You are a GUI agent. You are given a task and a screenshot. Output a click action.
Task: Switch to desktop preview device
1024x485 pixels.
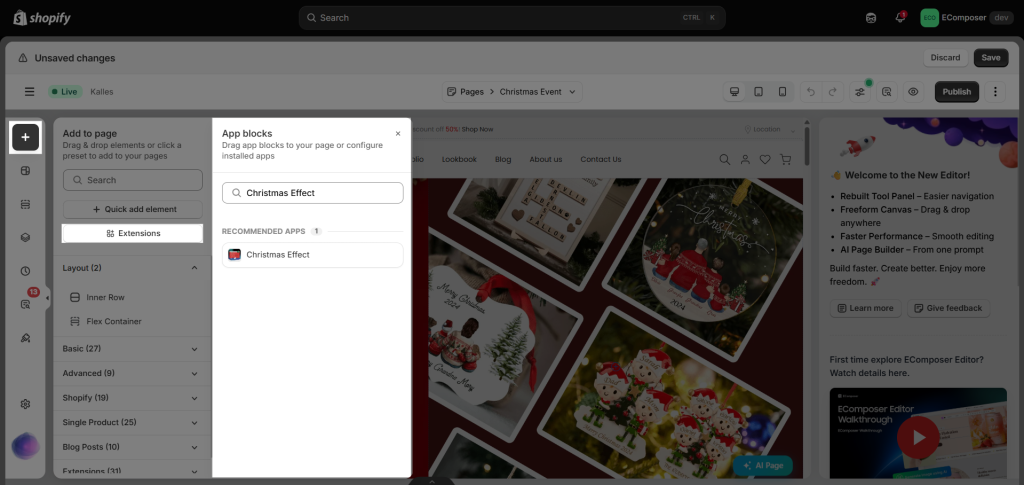735,92
